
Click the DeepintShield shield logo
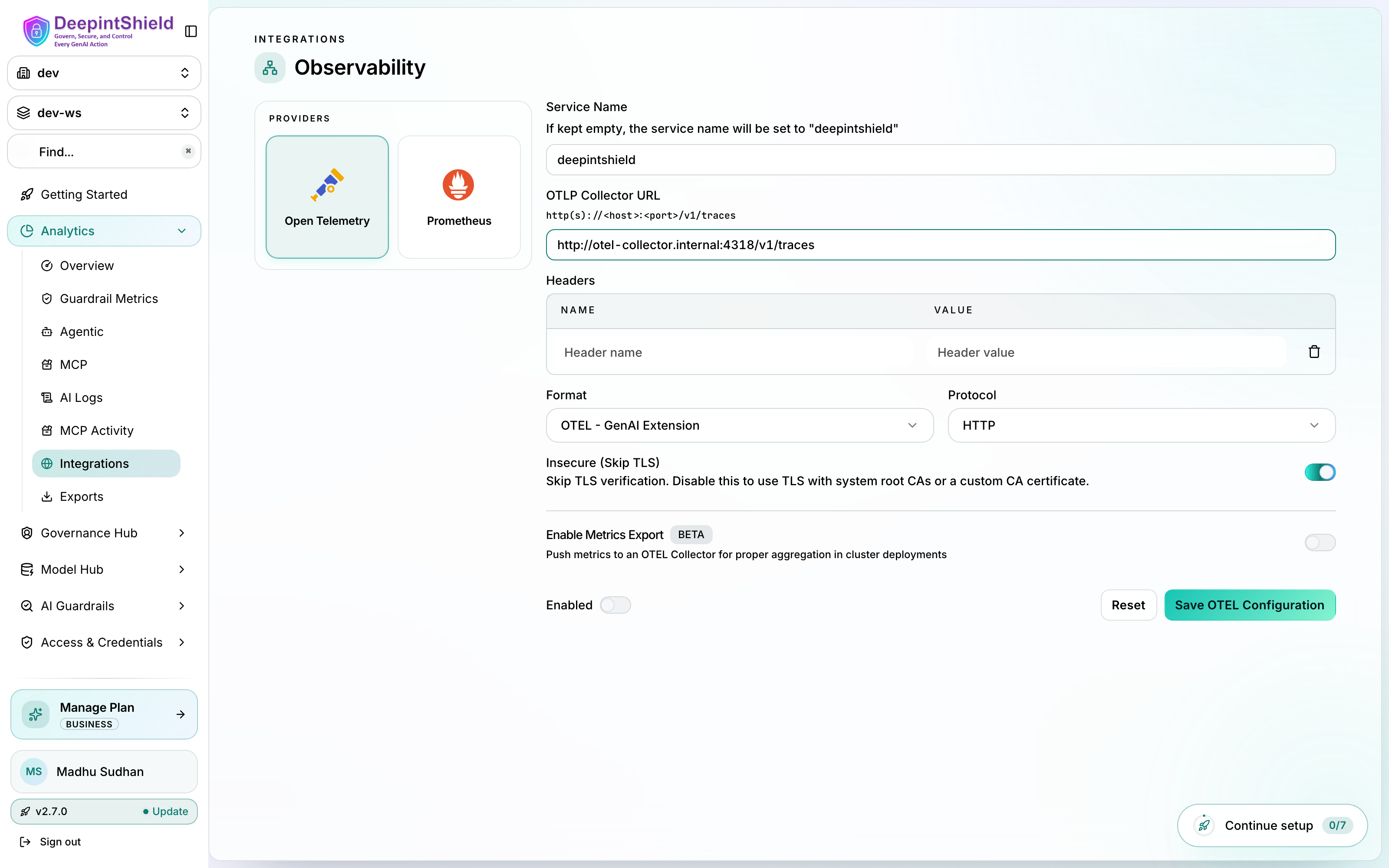coord(36,31)
